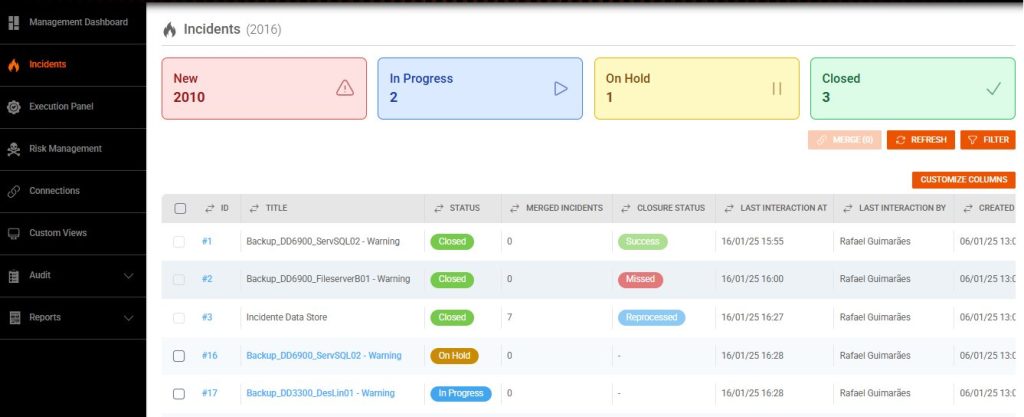Click the Management Dashboard grid icon
Screen dimensions: 1024x417
[14, 22]
